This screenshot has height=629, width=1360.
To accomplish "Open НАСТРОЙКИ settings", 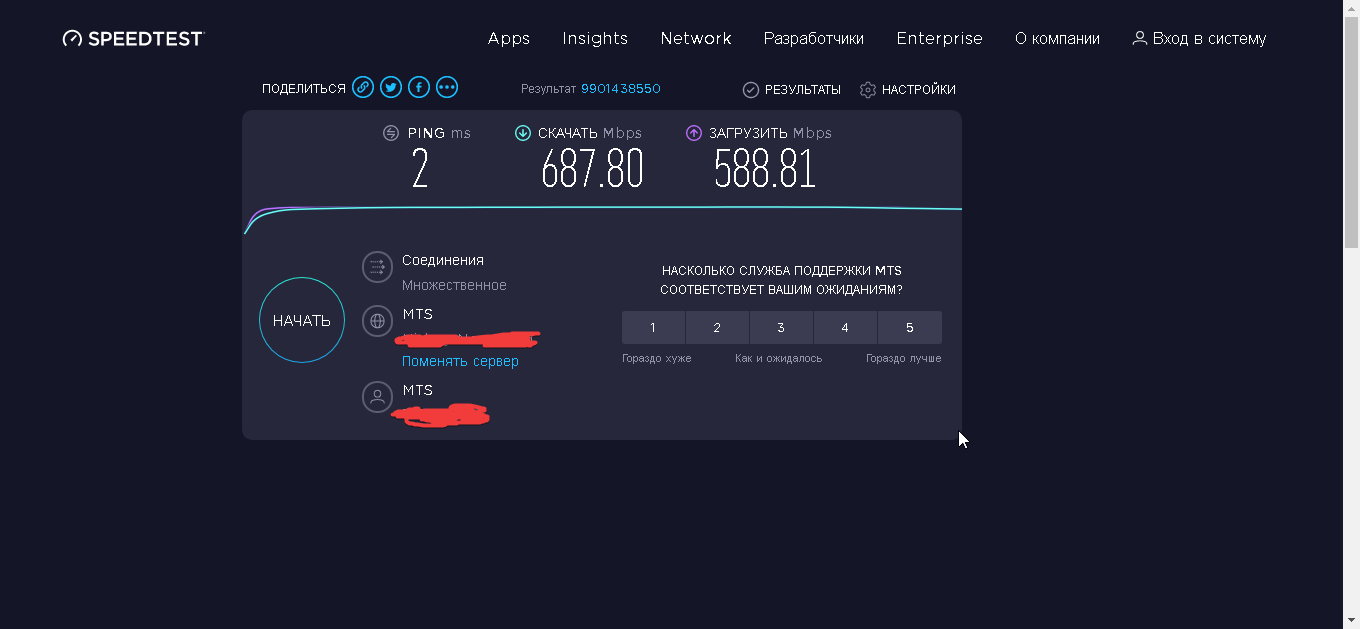I will 908,90.
